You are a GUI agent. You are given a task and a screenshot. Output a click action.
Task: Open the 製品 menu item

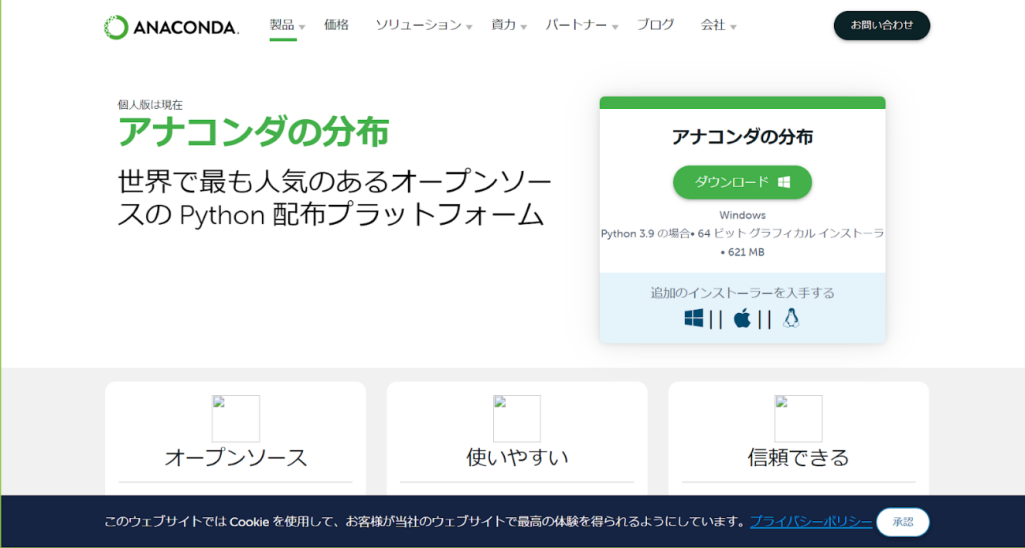coord(282,26)
